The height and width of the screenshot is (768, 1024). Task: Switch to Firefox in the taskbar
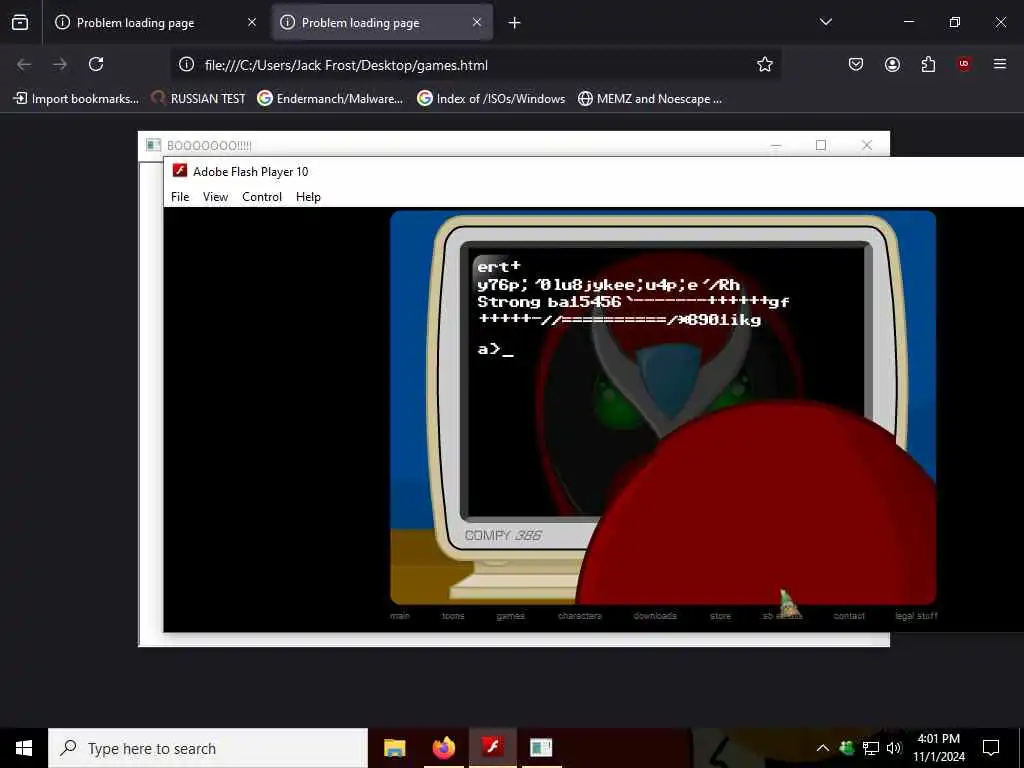(443, 748)
